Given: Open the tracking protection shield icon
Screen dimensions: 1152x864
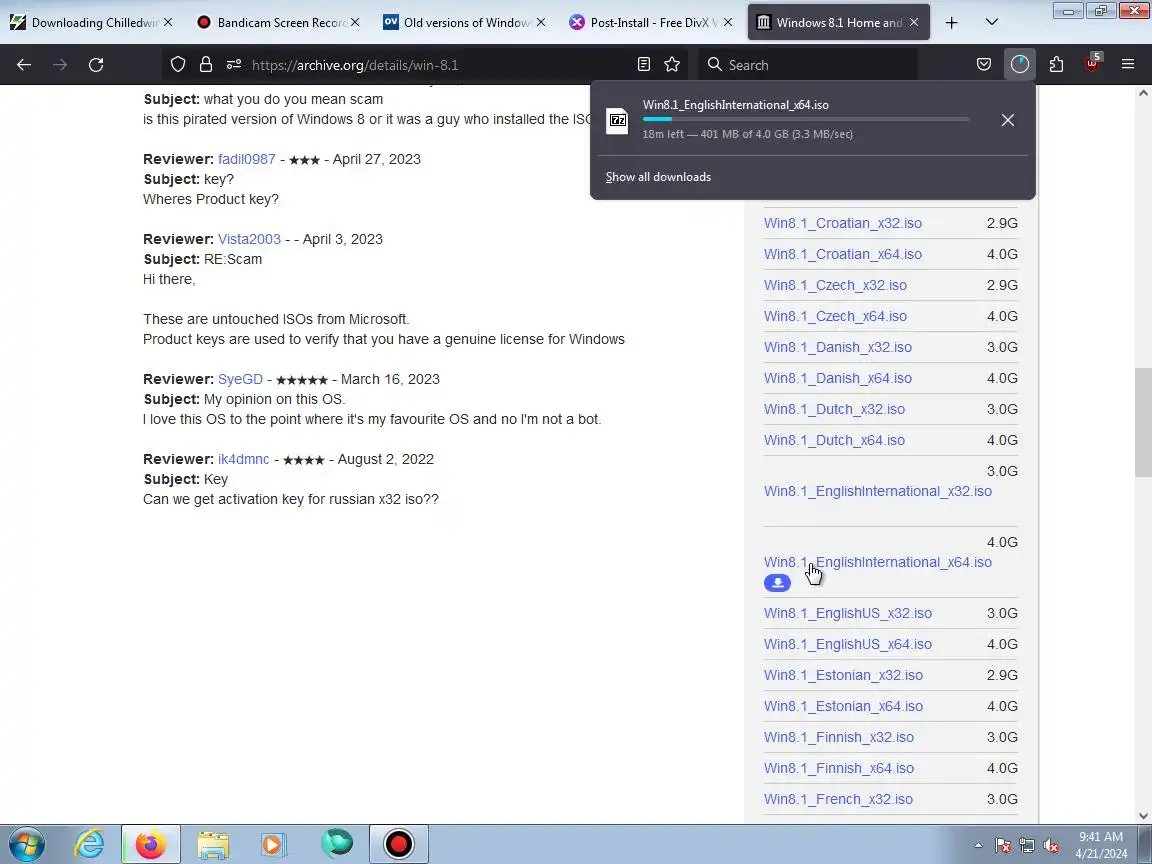Looking at the screenshot, I should tap(178, 65).
